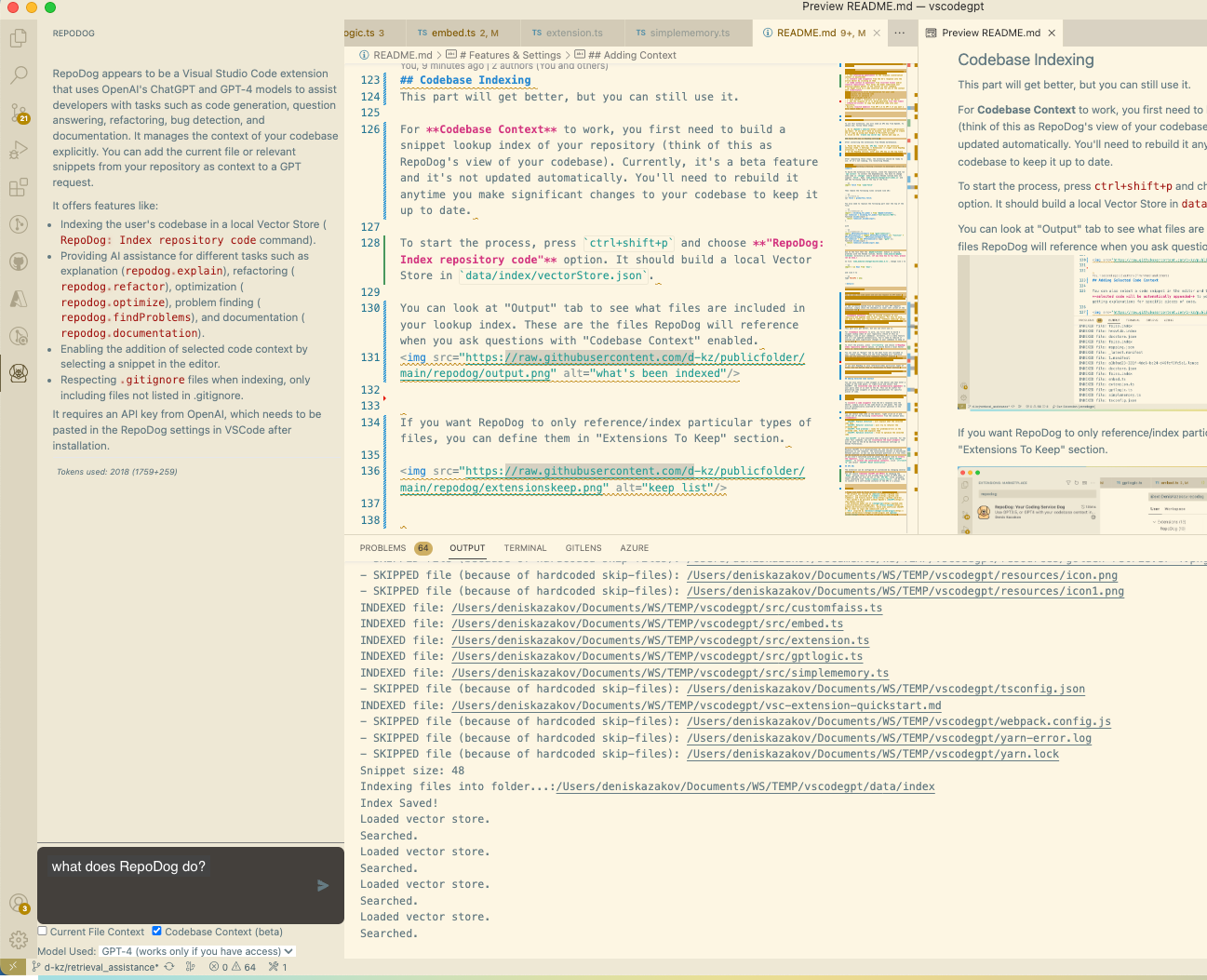Click the Synchronize Changes icon in status bar

(169, 967)
